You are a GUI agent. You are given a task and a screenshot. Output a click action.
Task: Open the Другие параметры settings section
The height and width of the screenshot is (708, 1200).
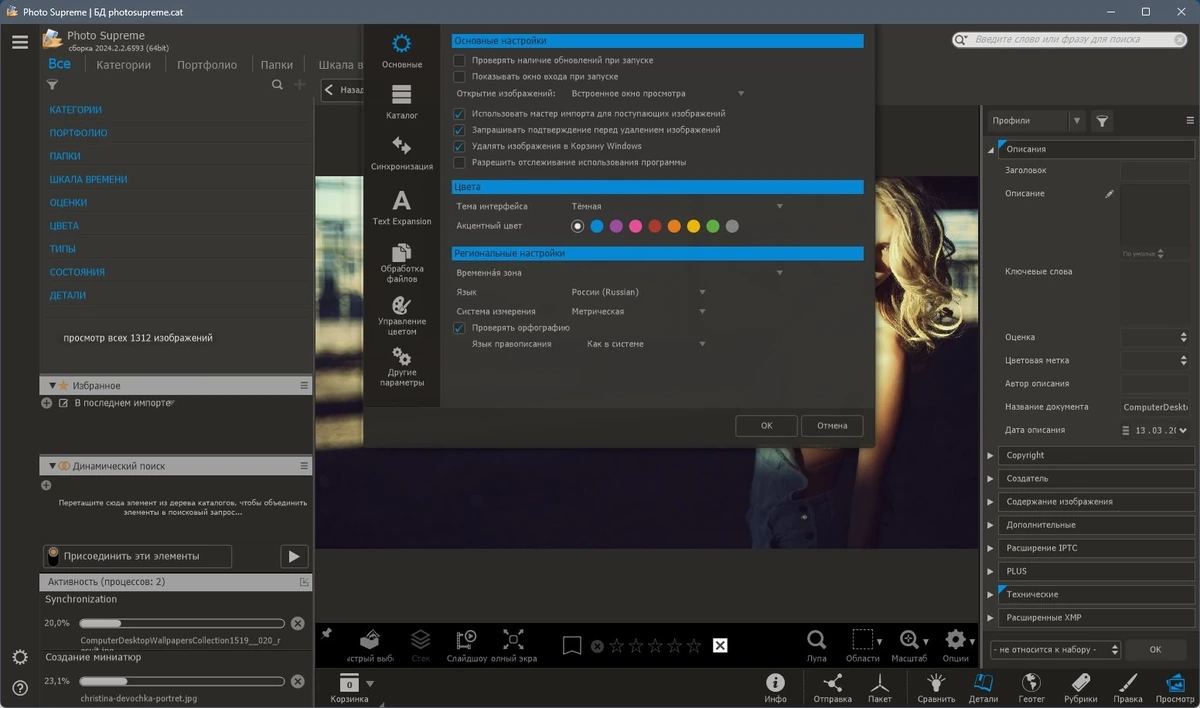tap(402, 367)
